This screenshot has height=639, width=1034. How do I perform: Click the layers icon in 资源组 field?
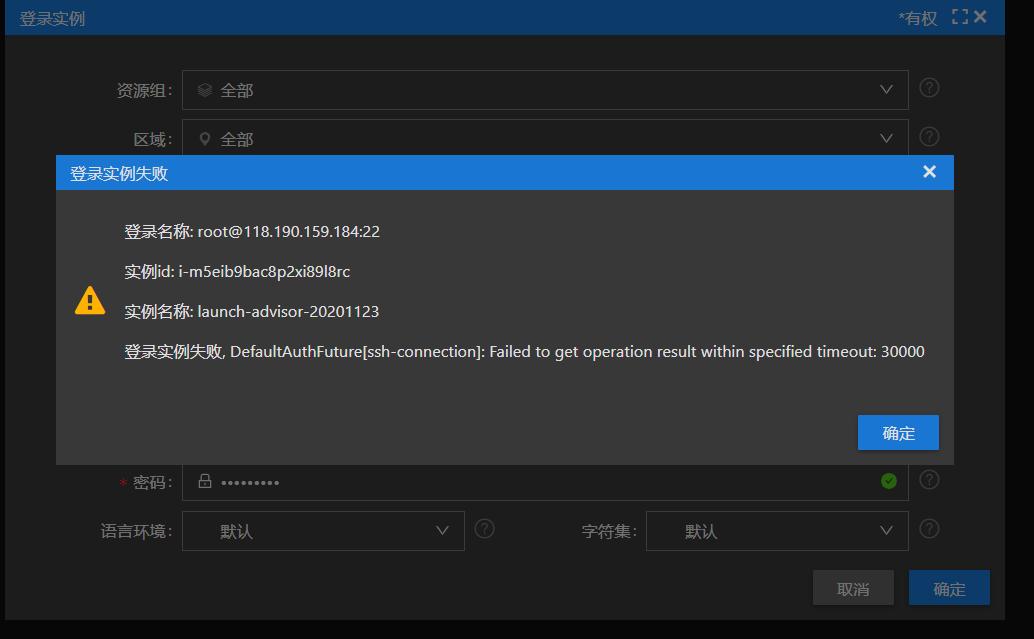pyautogui.click(x=205, y=90)
